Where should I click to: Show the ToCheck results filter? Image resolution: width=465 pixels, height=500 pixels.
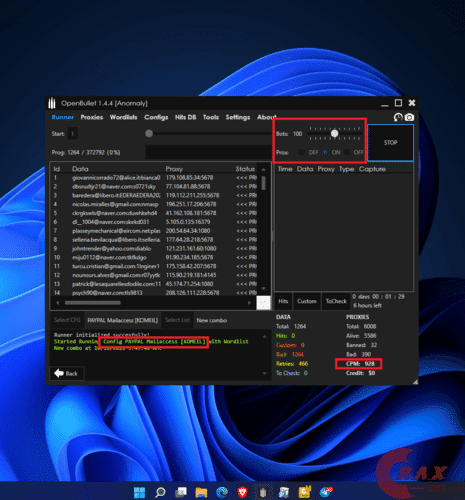(336, 301)
